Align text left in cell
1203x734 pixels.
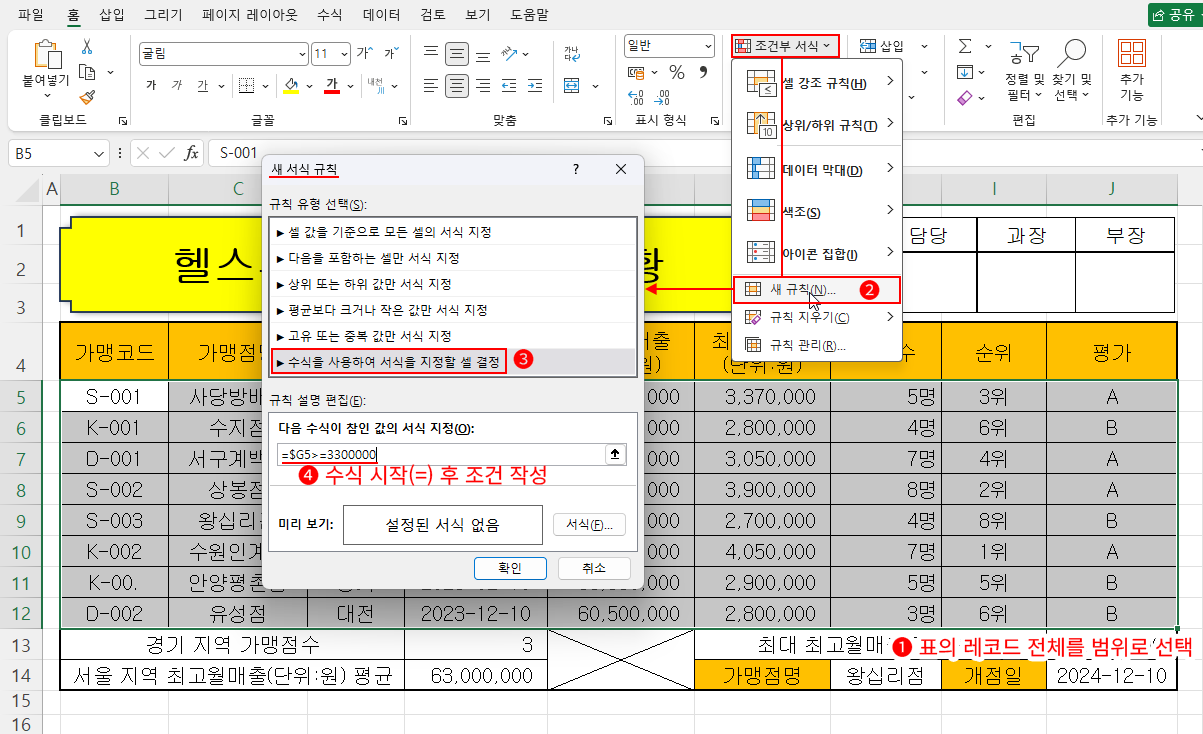[x=430, y=86]
